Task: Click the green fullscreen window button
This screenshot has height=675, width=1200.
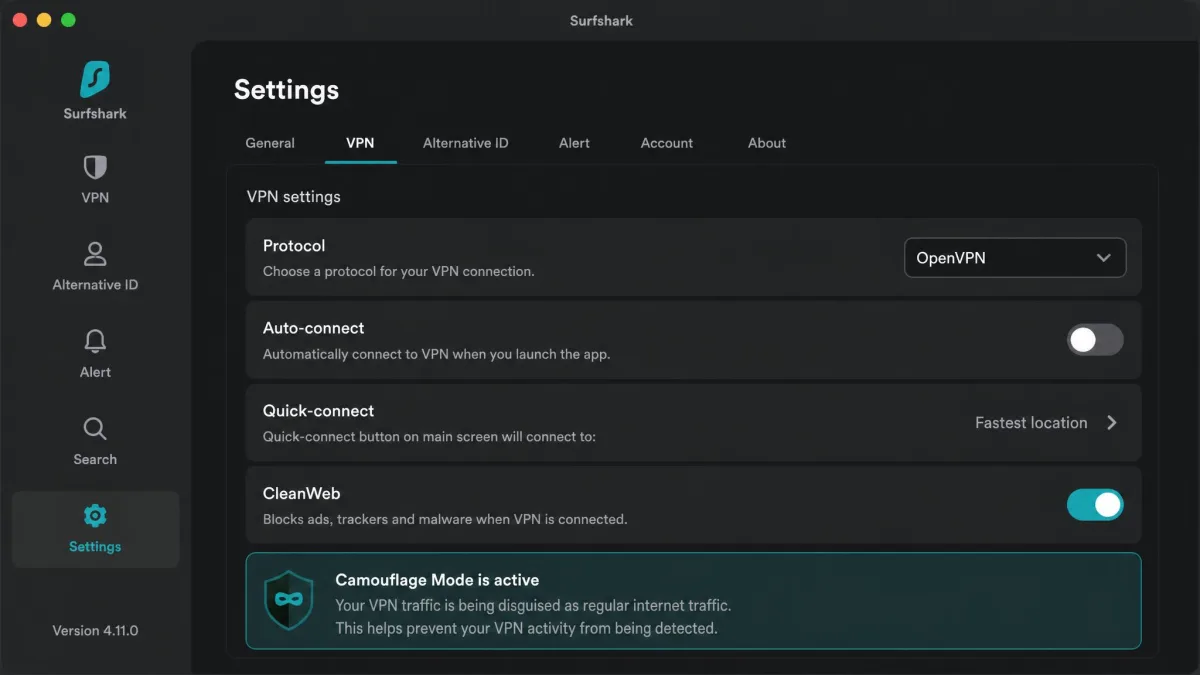Action: 68,20
